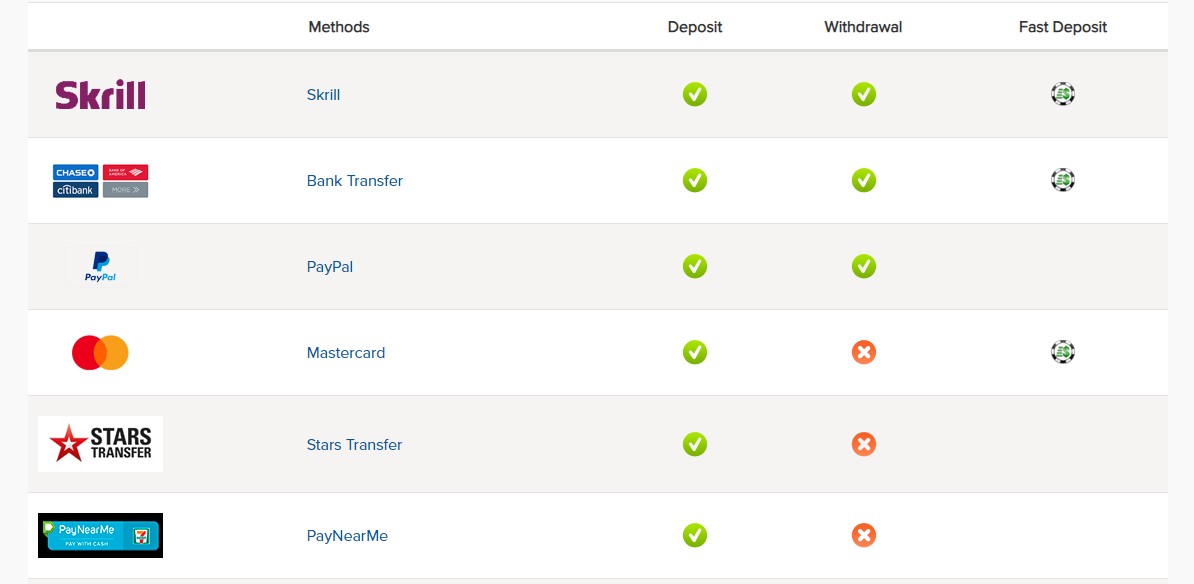Open the Skrill method link
The width and height of the screenshot is (1194, 584).
click(x=324, y=95)
